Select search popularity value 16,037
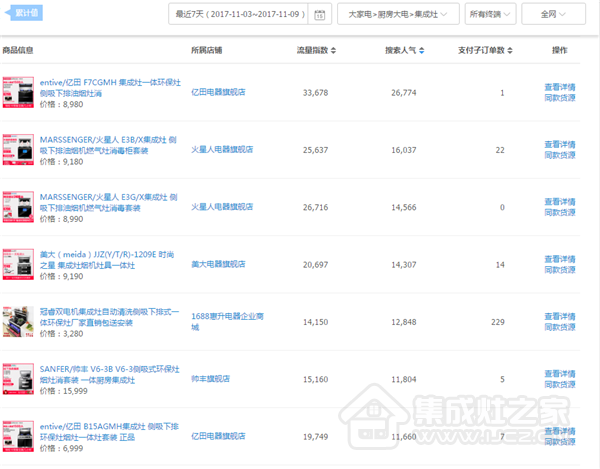This screenshot has height=469, width=600. click(x=404, y=150)
